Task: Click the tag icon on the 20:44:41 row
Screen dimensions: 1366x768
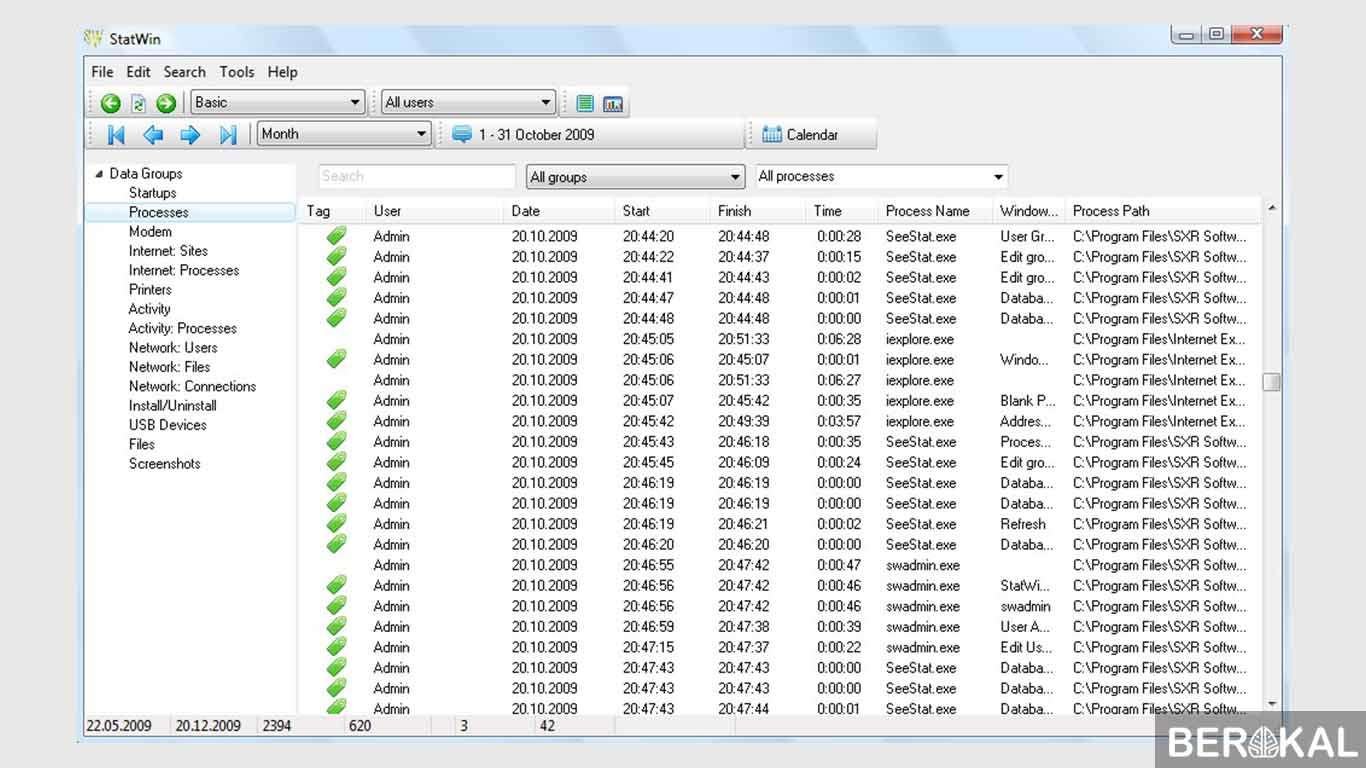Action: point(337,277)
